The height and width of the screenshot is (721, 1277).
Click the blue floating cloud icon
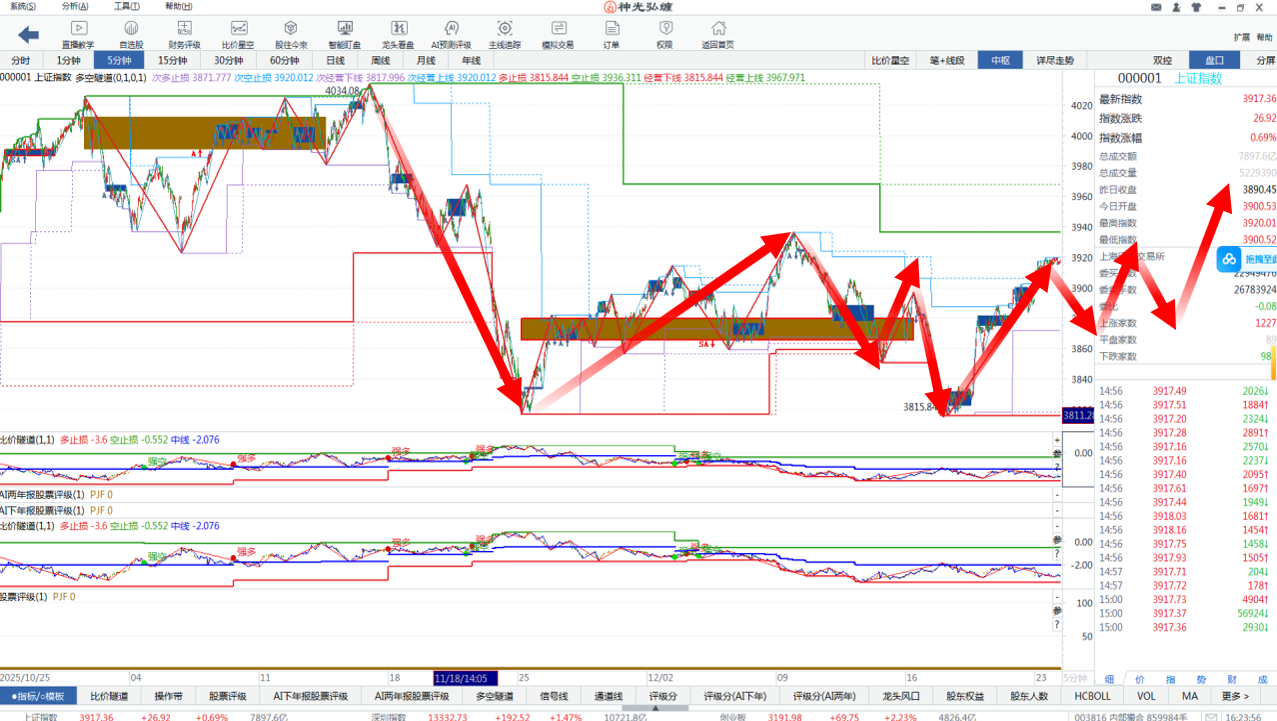click(x=1227, y=260)
